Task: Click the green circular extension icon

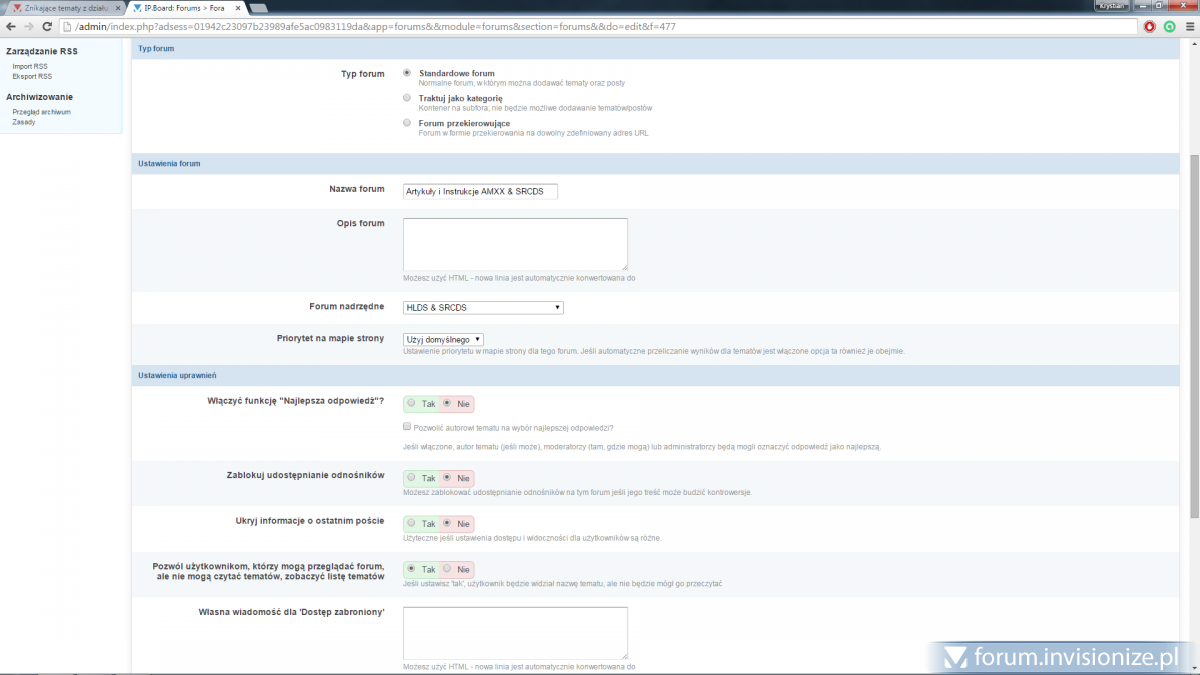Action: point(1169,26)
